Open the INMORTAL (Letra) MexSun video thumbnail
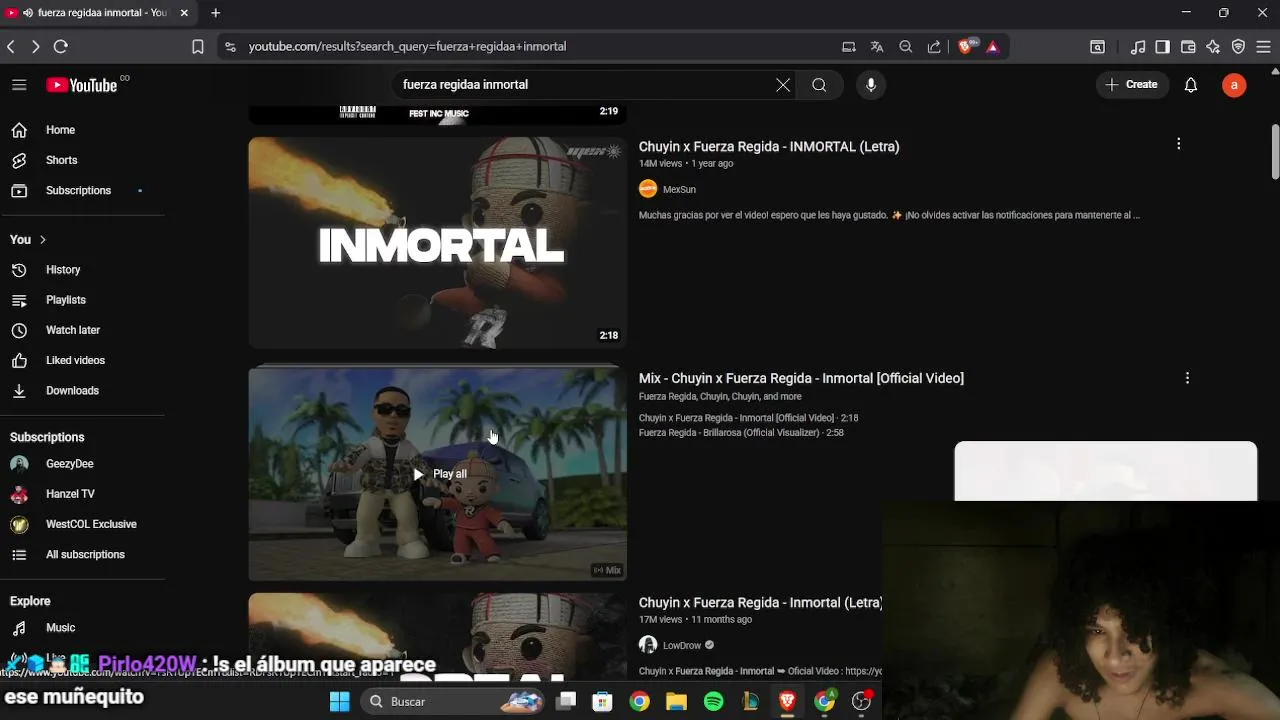Screen dimensions: 1280x720 point(438,243)
